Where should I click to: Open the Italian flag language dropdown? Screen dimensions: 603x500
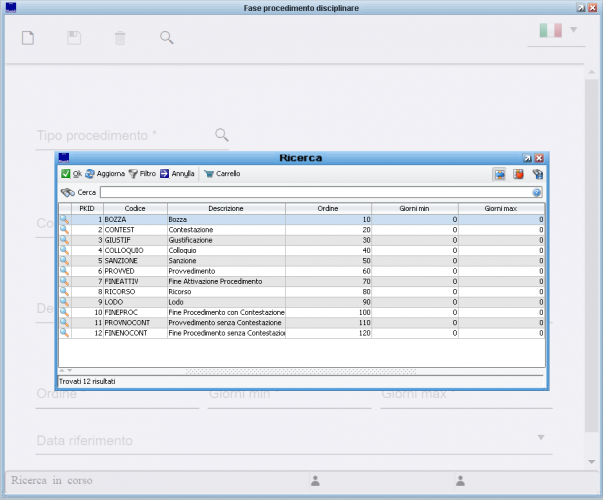point(558,31)
